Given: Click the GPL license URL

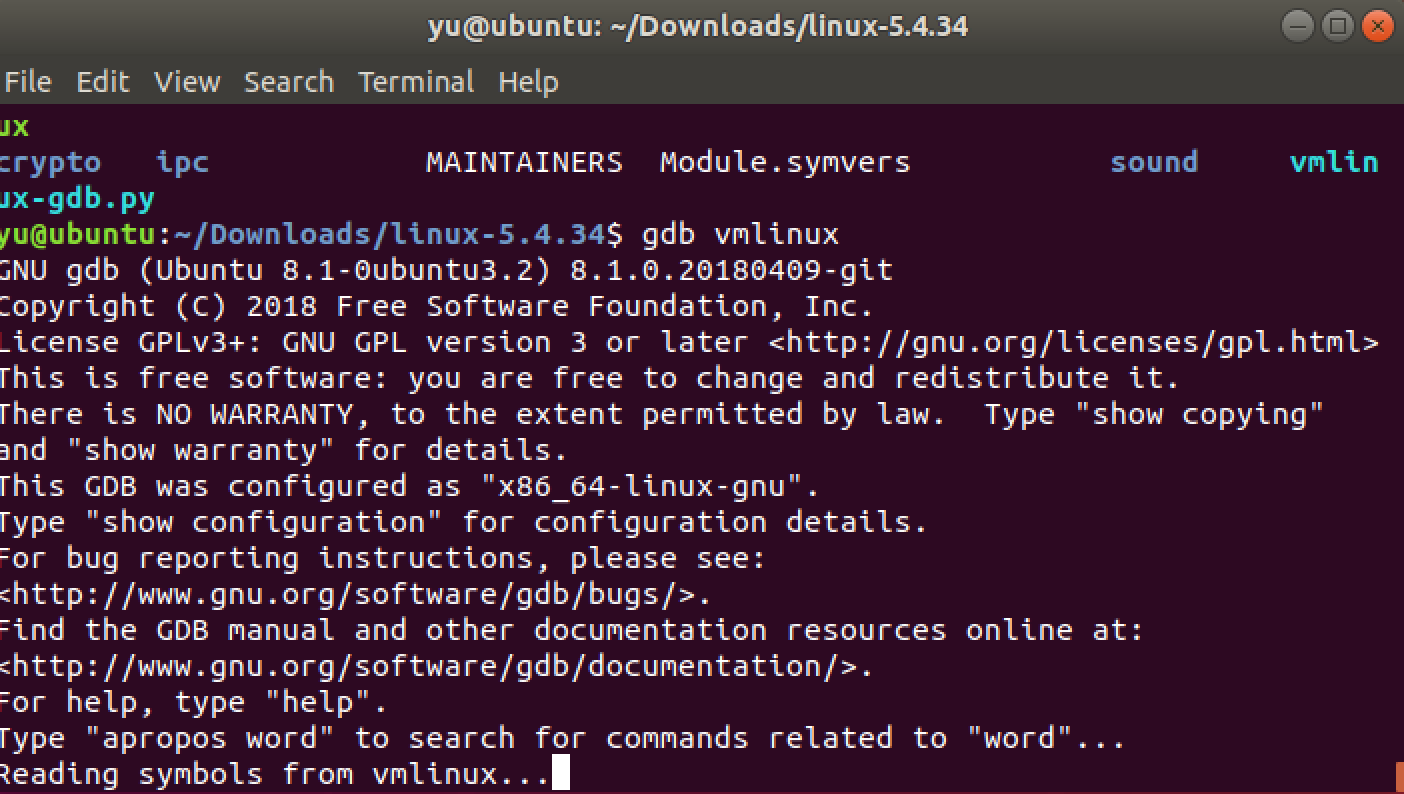Looking at the screenshot, I should [1075, 341].
